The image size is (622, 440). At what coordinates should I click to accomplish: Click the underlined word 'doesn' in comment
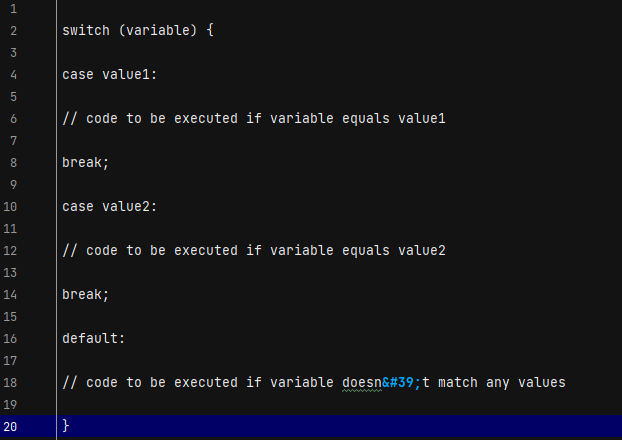[x=362, y=383]
